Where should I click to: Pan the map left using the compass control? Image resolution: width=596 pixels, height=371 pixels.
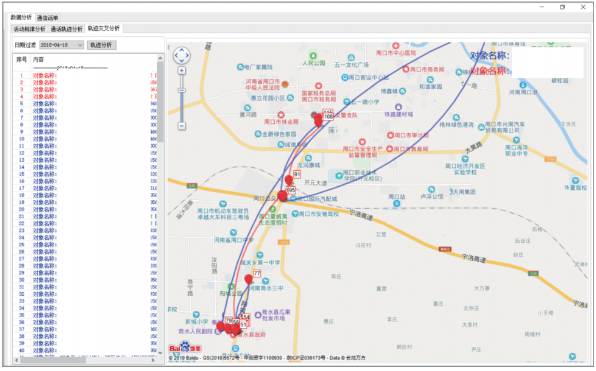click(176, 55)
